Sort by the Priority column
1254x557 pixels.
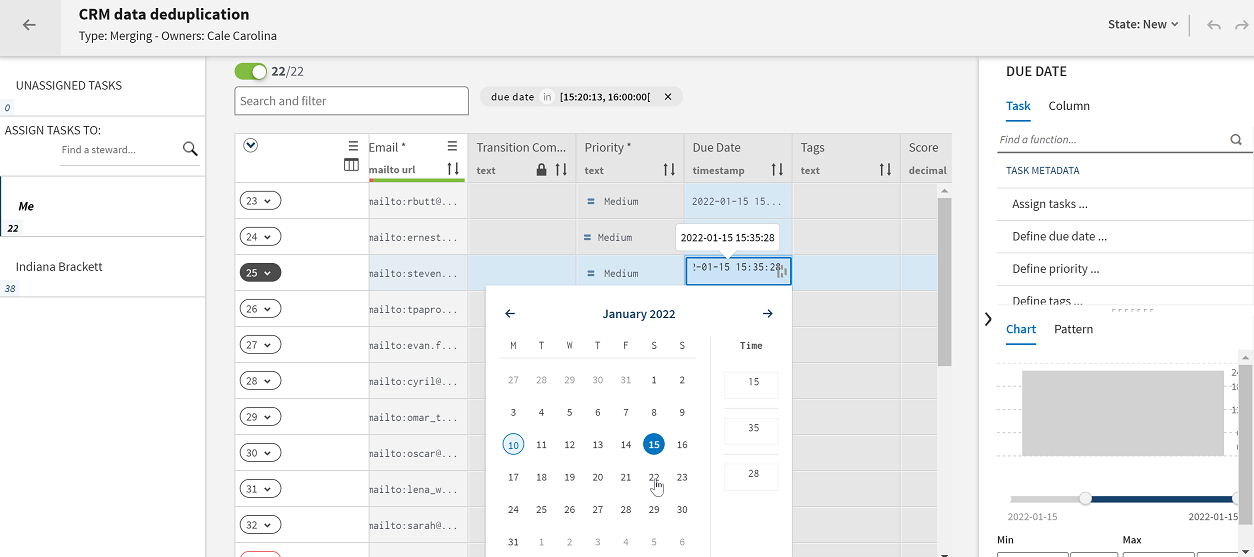pyautogui.click(x=669, y=170)
